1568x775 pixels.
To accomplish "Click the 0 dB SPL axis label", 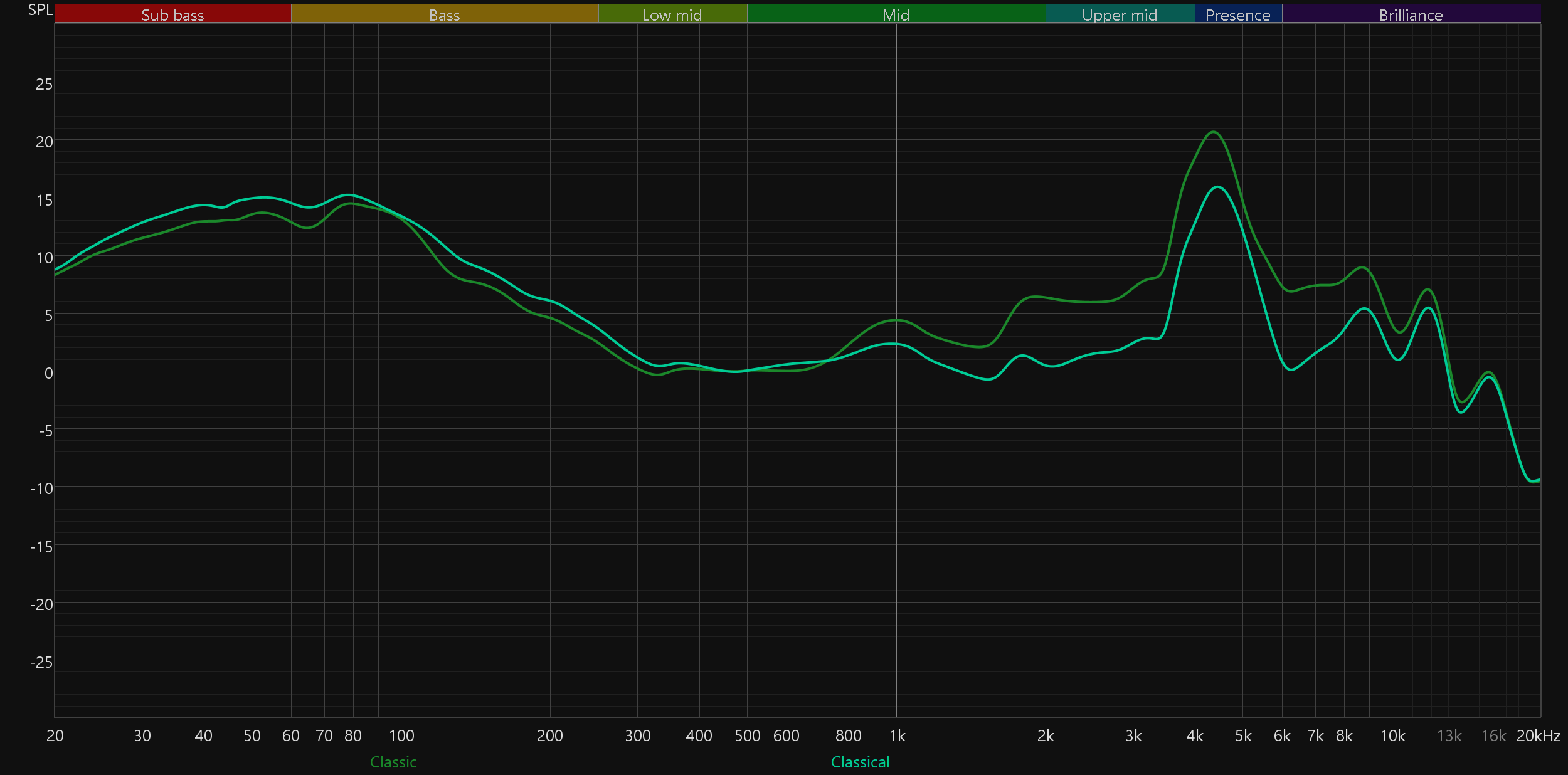I will coord(48,373).
